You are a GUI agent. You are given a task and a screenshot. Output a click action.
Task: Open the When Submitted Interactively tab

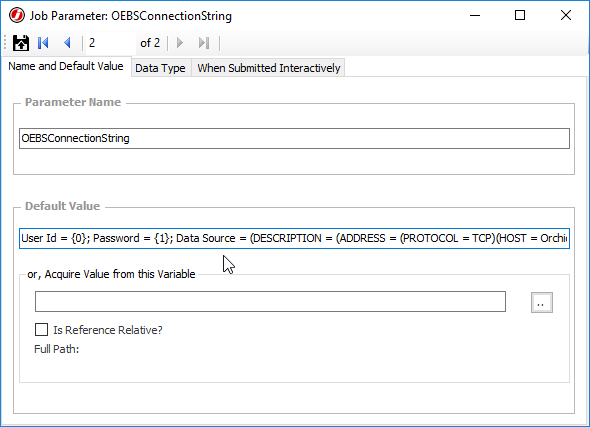269,68
